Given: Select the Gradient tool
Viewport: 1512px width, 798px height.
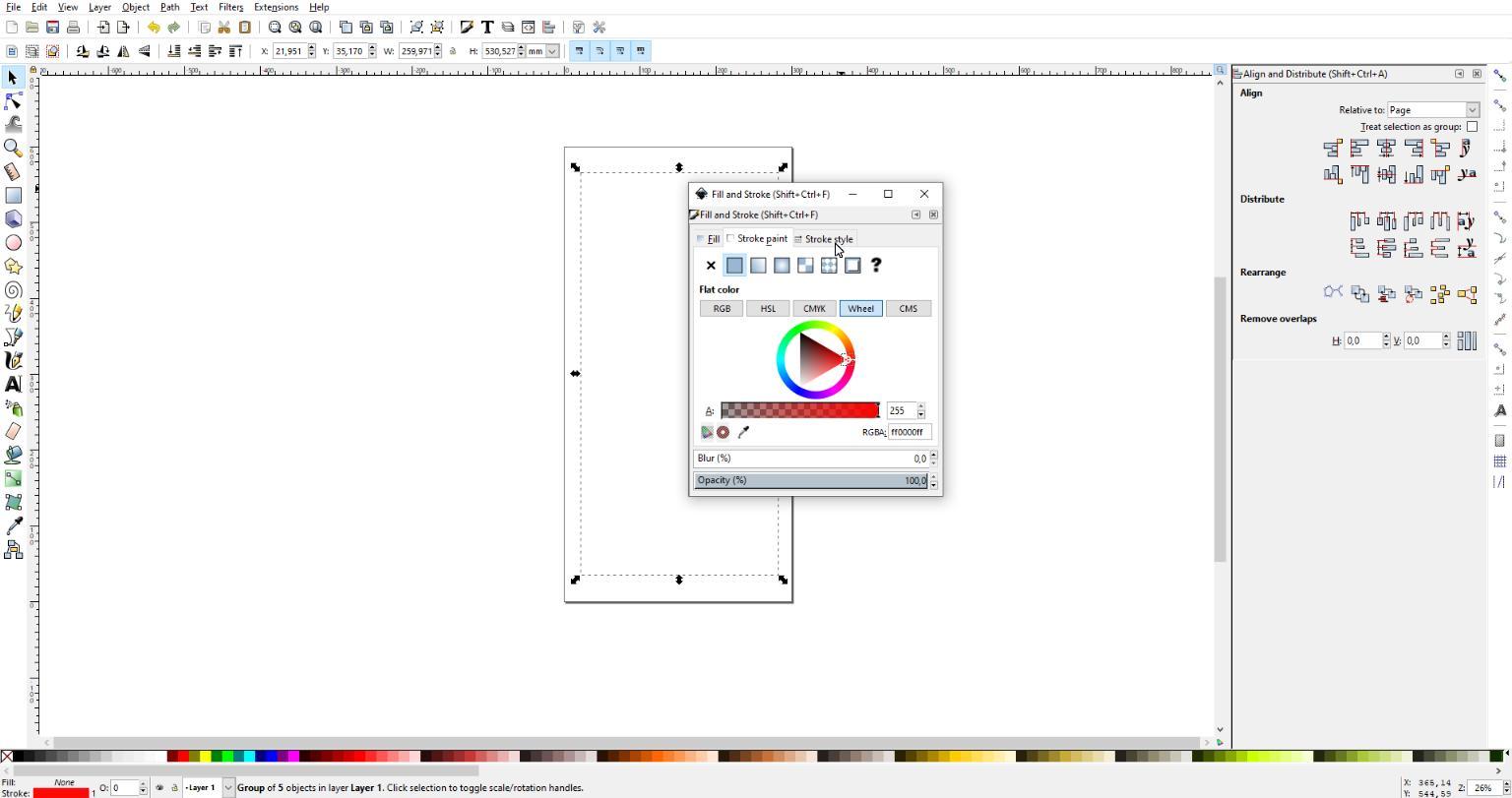Looking at the screenshot, I should [x=13, y=478].
